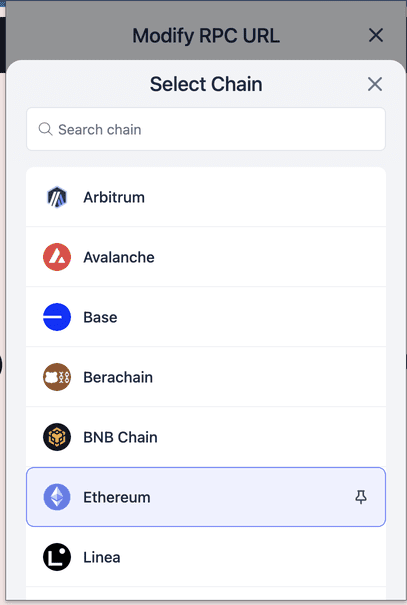Screen dimensions: 407x605
Task: Click the magnifier icon in search box
Action: pos(46,129)
